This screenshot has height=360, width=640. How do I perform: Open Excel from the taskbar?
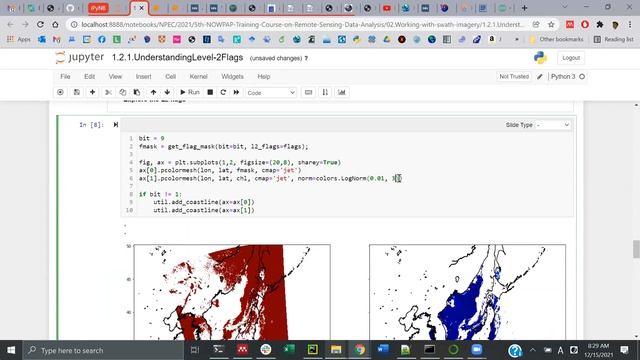[289, 350]
